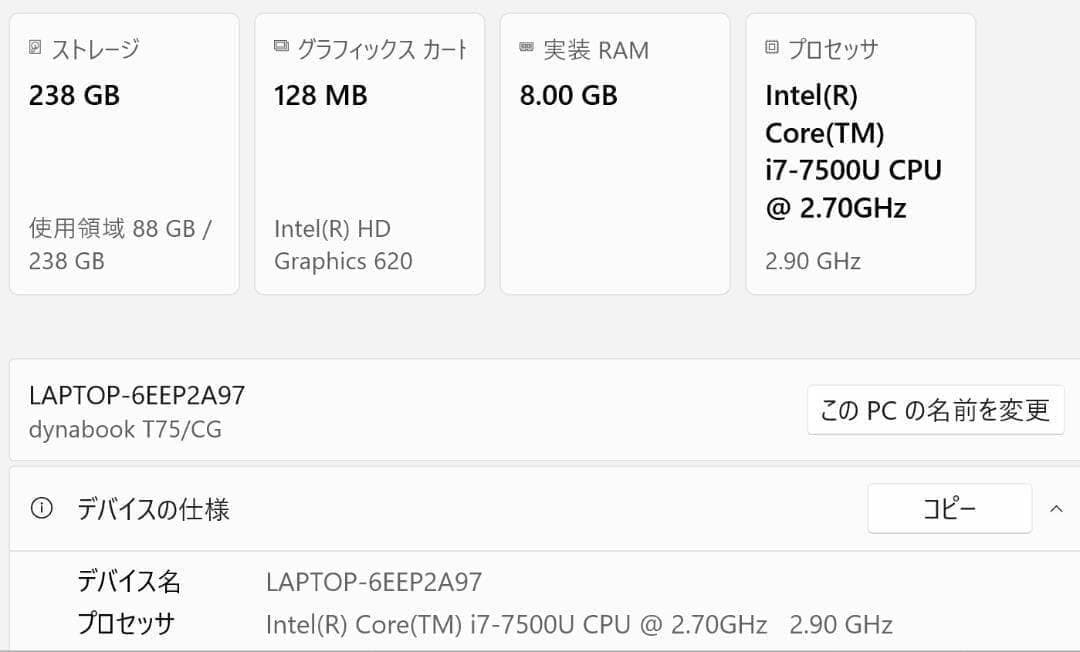This screenshot has height=652, width=1080.
Task: Click the 使用領域 88 GB usage text
Action: [x=120, y=228]
